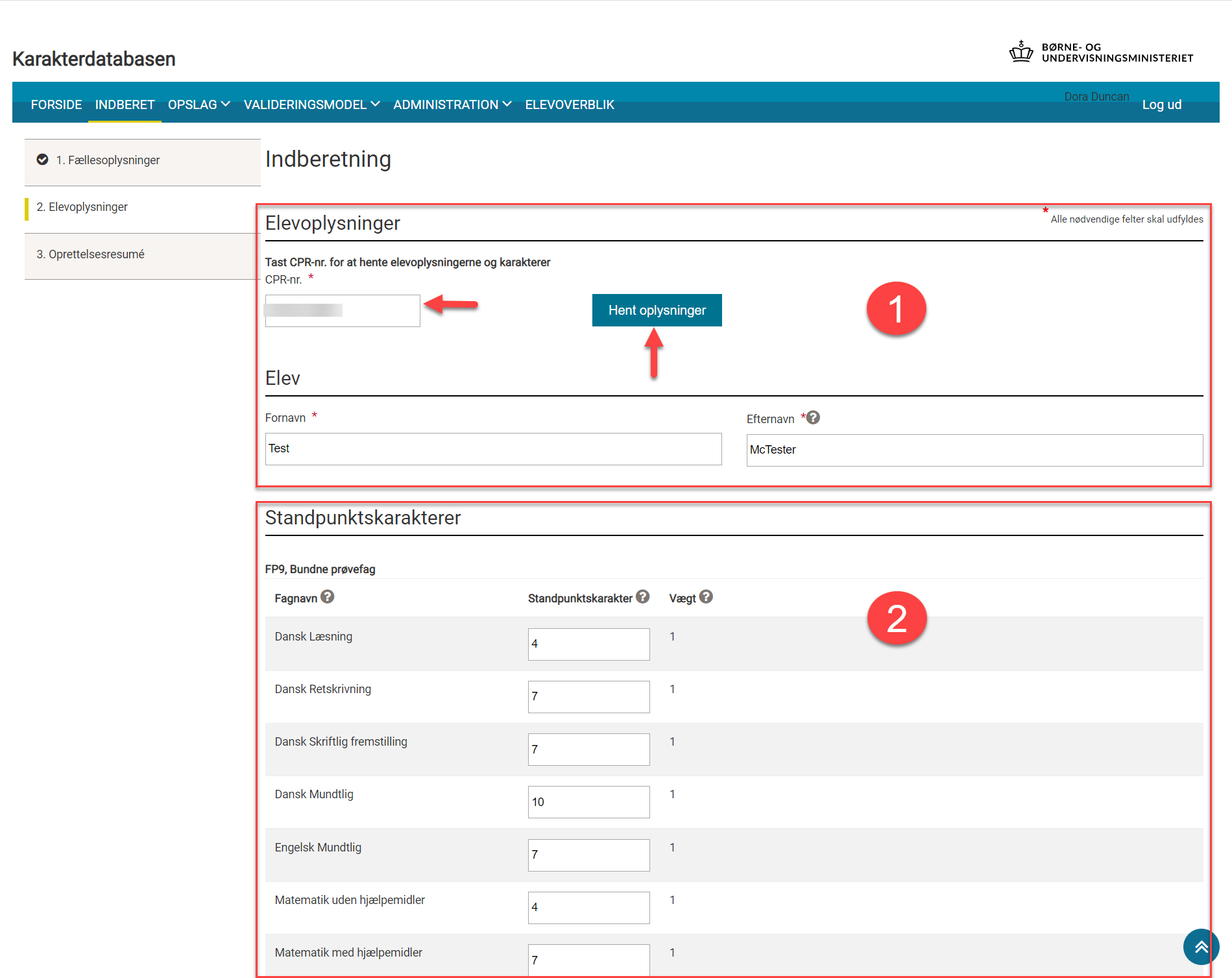Click the Matematik med hjælpemidler grade field
Image resolution: width=1232 pixels, height=978 pixels.
tap(588, 960)
